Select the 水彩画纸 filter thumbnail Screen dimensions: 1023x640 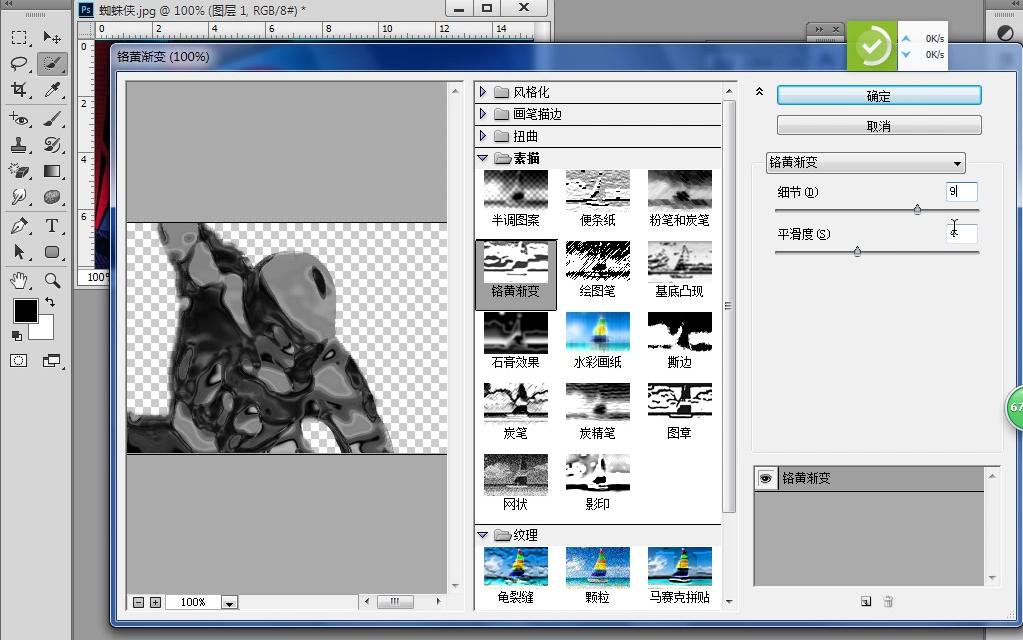(597, 334)
